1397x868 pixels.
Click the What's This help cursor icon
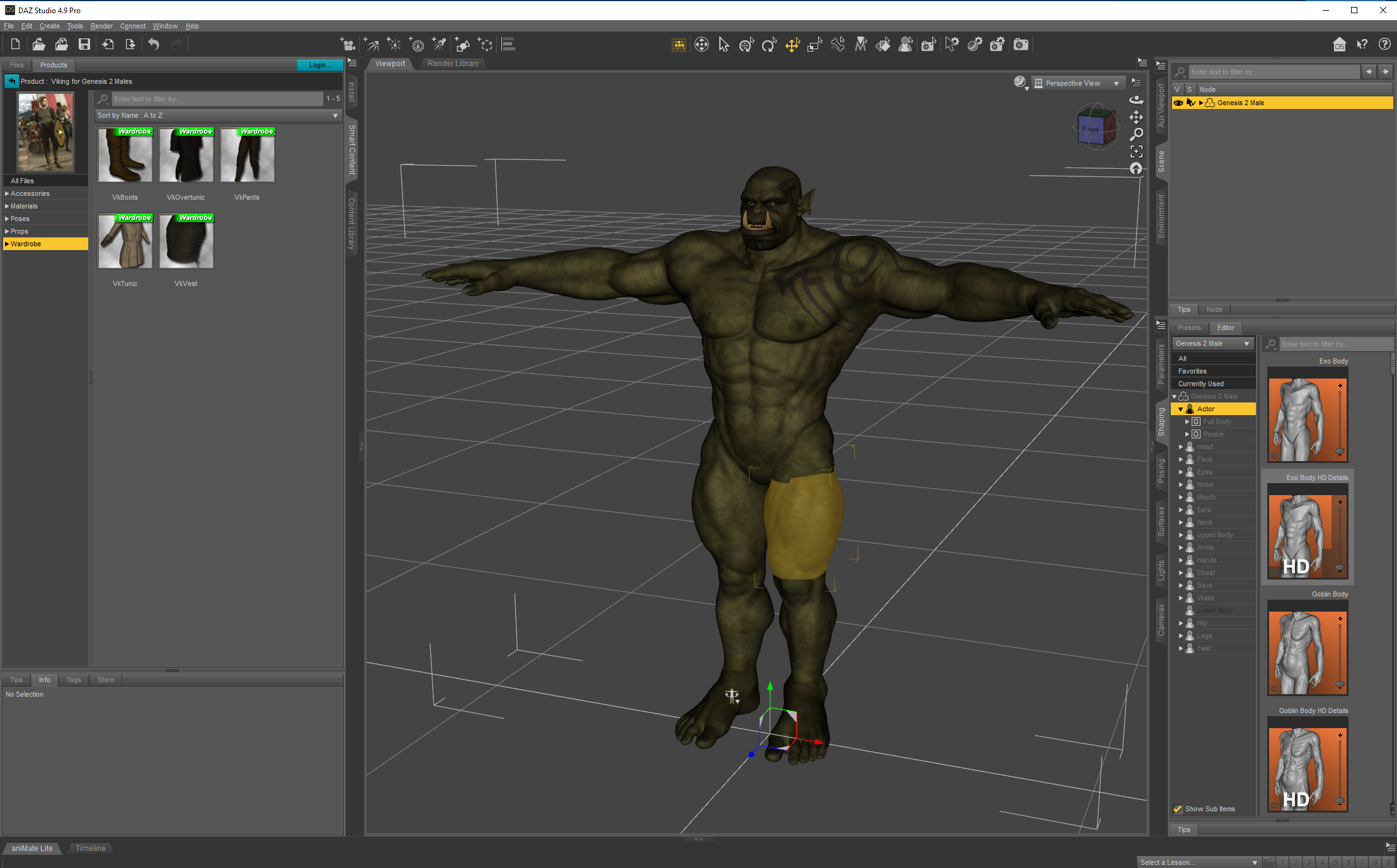1362,44
